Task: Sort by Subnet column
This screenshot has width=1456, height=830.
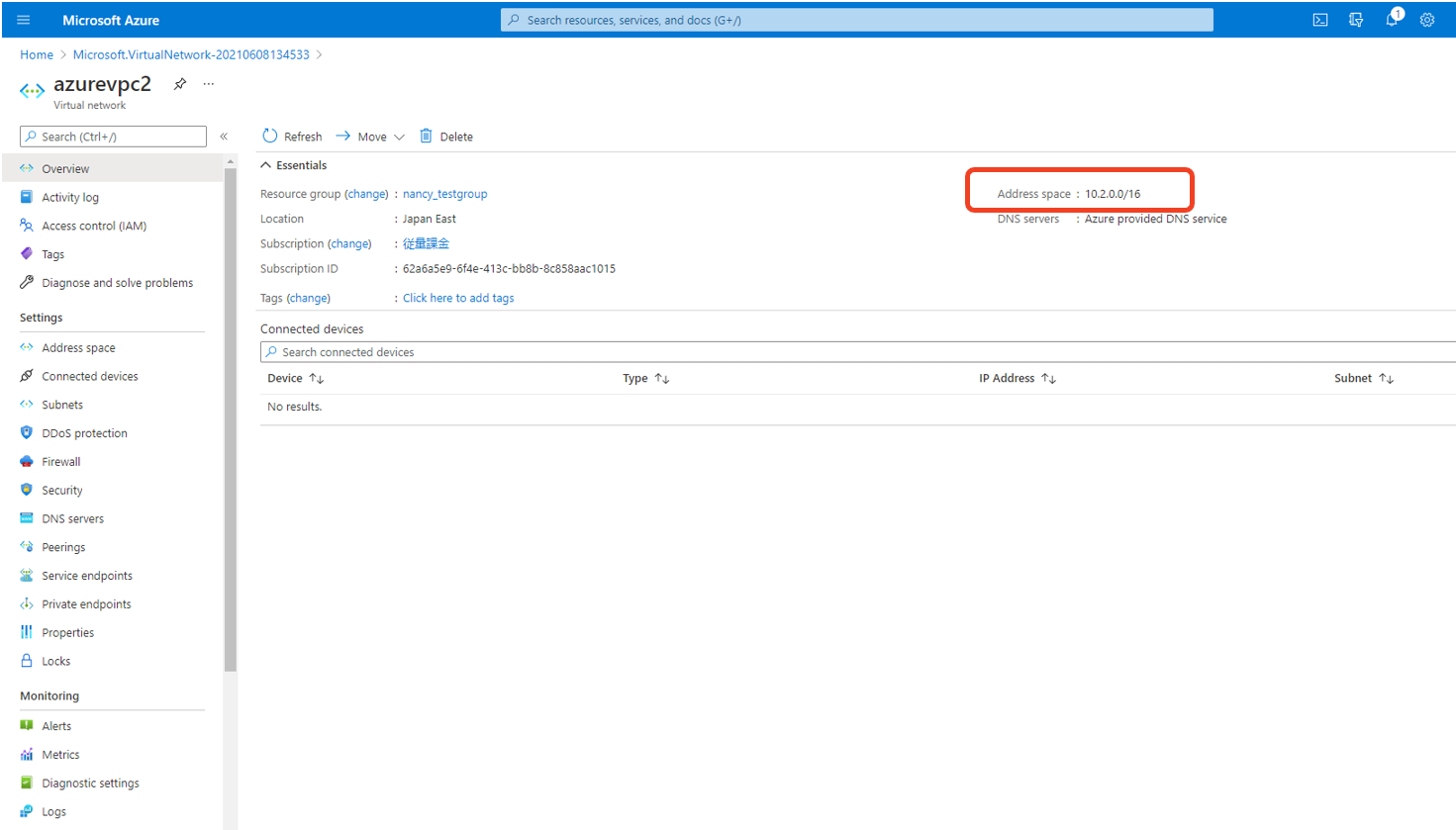Action: (1364, 378)
